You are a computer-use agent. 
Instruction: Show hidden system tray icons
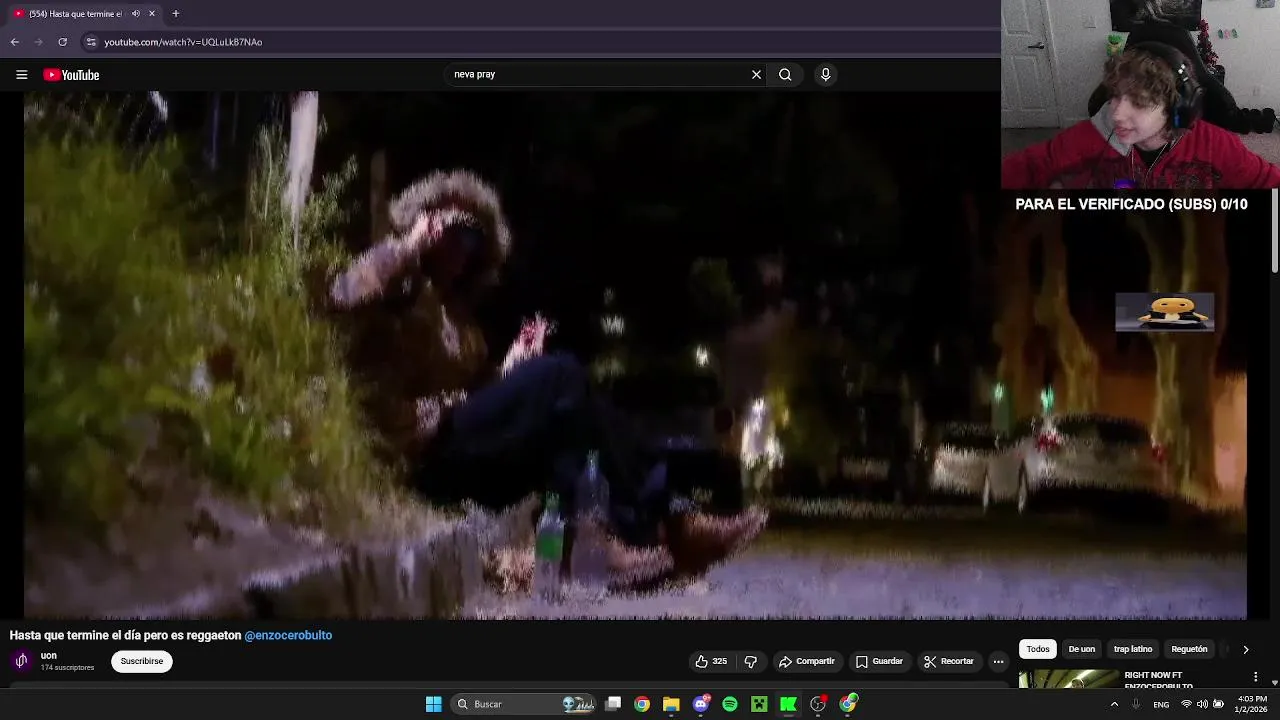tap(1114, 704)
